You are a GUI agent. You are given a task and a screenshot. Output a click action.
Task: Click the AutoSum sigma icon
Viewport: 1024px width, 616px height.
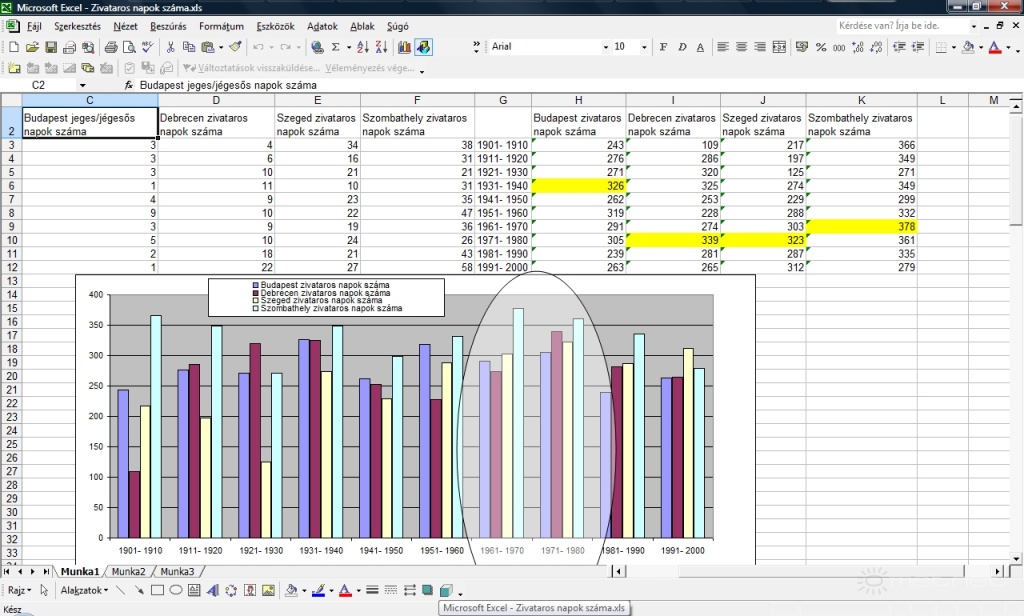[334, 47]
